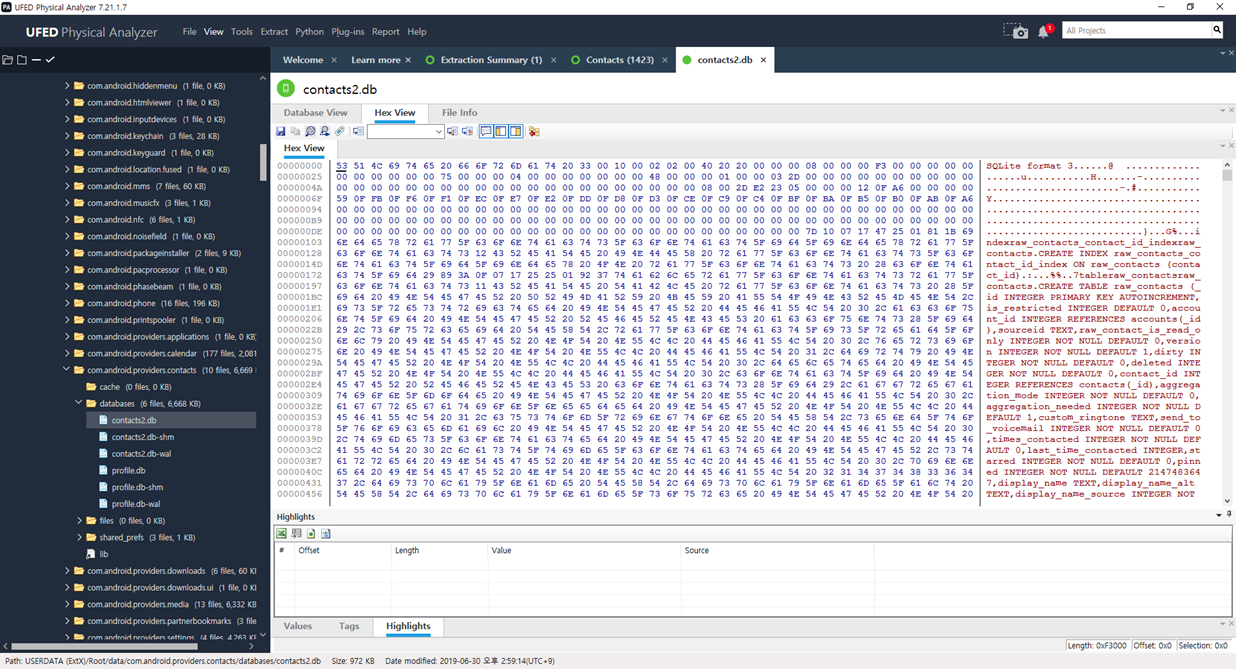Open the Report menu
The image size is (1236, 669).
coord(385,32)
